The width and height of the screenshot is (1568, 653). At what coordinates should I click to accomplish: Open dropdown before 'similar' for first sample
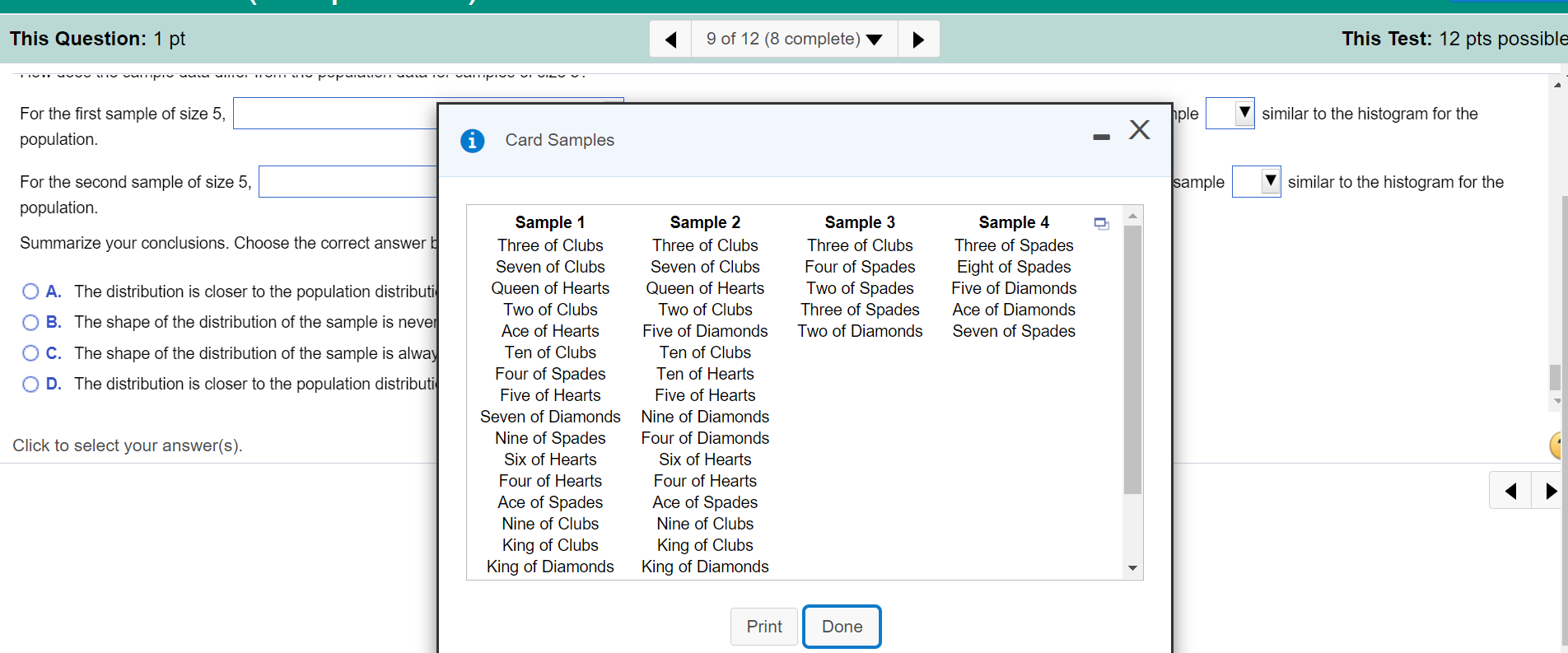point(1230,113)
